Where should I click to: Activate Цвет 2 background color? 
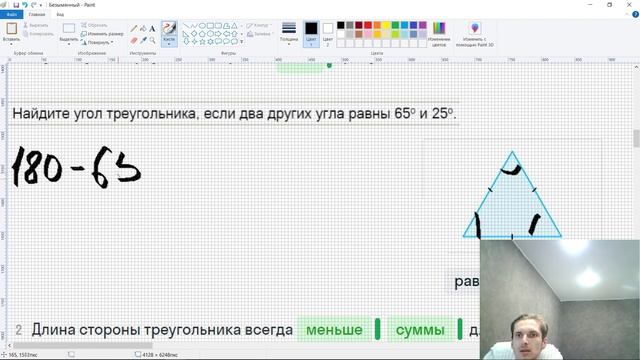click(328, 33)
